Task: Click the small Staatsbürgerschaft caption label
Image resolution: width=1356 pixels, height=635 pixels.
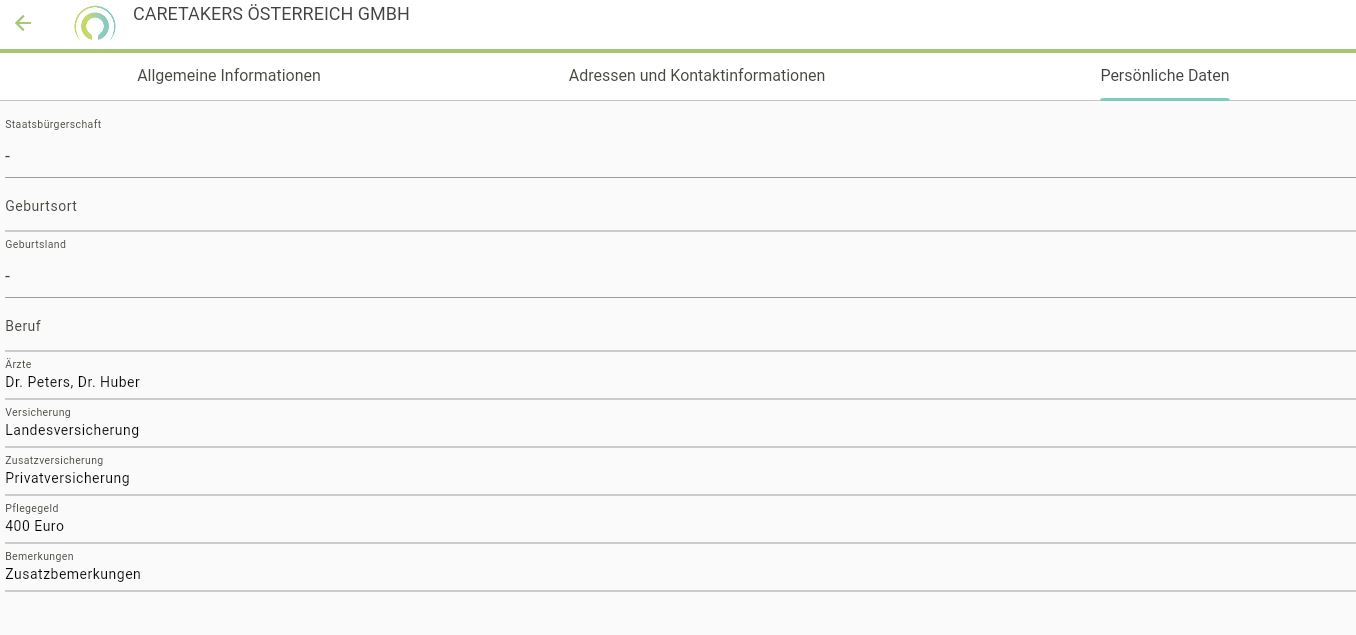Action: 53,125
